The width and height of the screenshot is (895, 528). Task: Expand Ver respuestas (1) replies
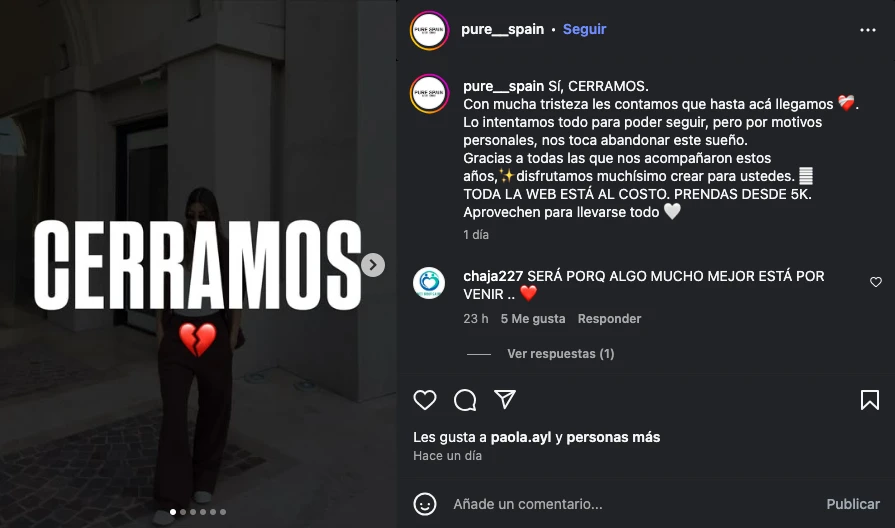pyautogui.click(x=561, y=354)
